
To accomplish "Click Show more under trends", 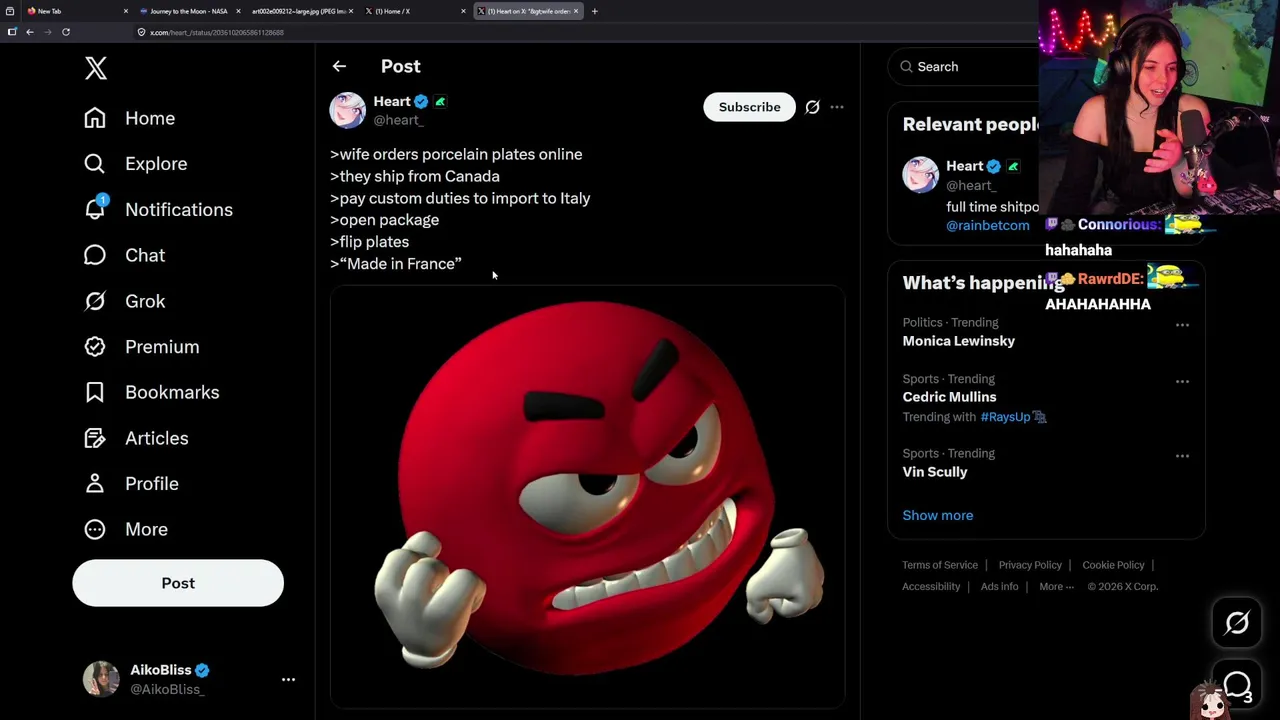I will tap(938, 515).
